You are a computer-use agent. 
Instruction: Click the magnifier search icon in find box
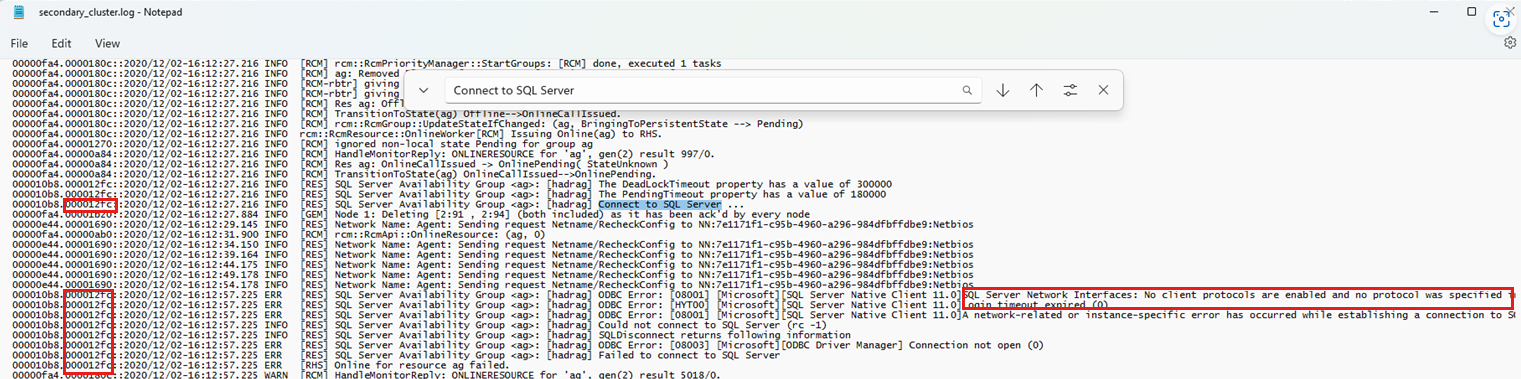coord(967,90)
